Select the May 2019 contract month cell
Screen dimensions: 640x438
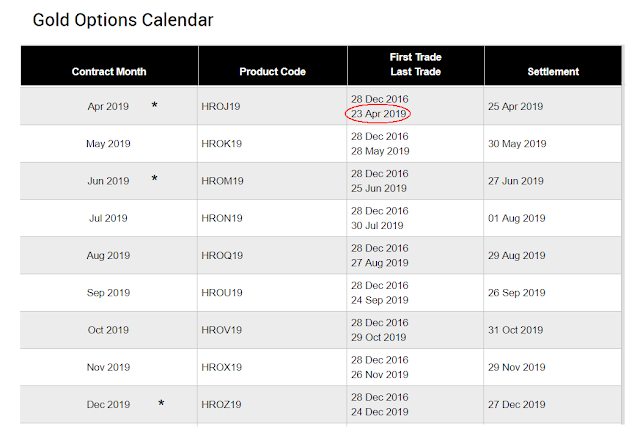click(x=108, y=143)
